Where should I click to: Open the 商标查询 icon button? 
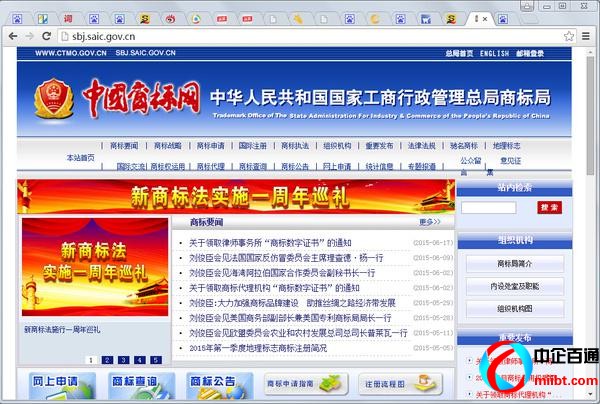[x=134, y=383]
